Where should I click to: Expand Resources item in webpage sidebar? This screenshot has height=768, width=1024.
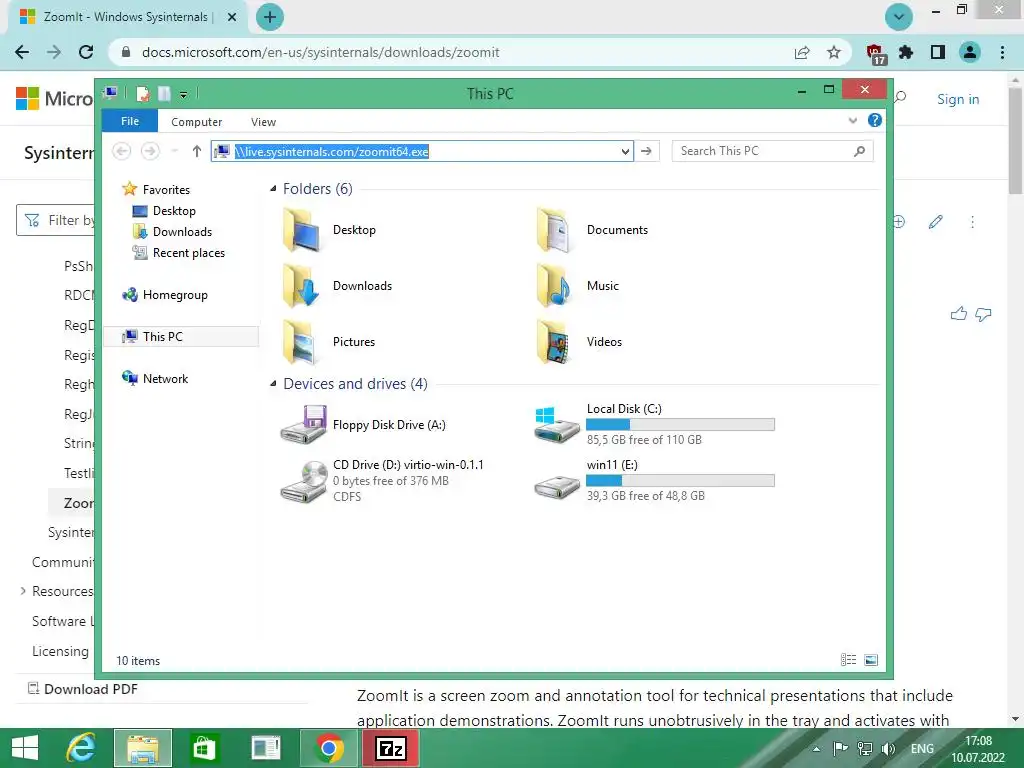tap(23, 591)
